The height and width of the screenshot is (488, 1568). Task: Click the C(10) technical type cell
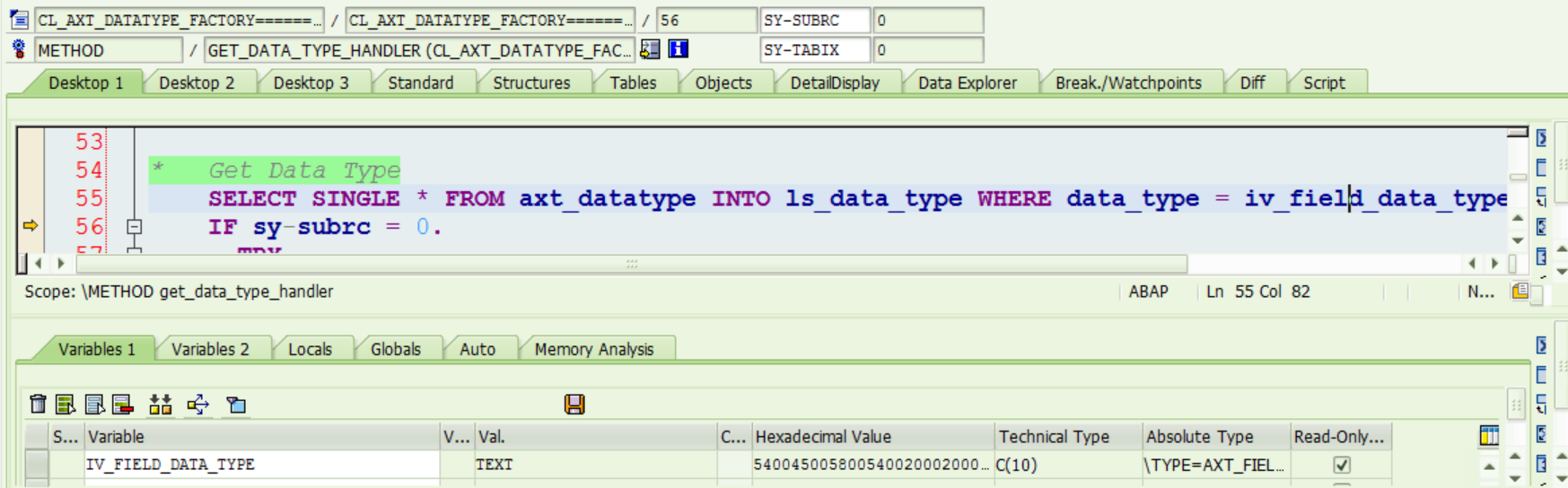[x=1068, y=465]
